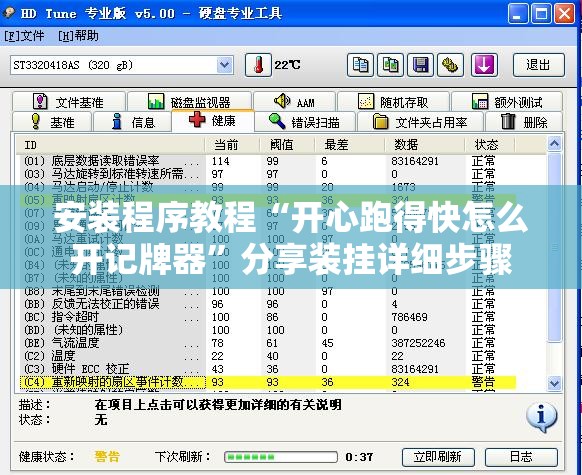Click the HD Tune title bar icon
The width and height of the screenshot is (582, 475).
pyautogui.click(x=8, y=13)
